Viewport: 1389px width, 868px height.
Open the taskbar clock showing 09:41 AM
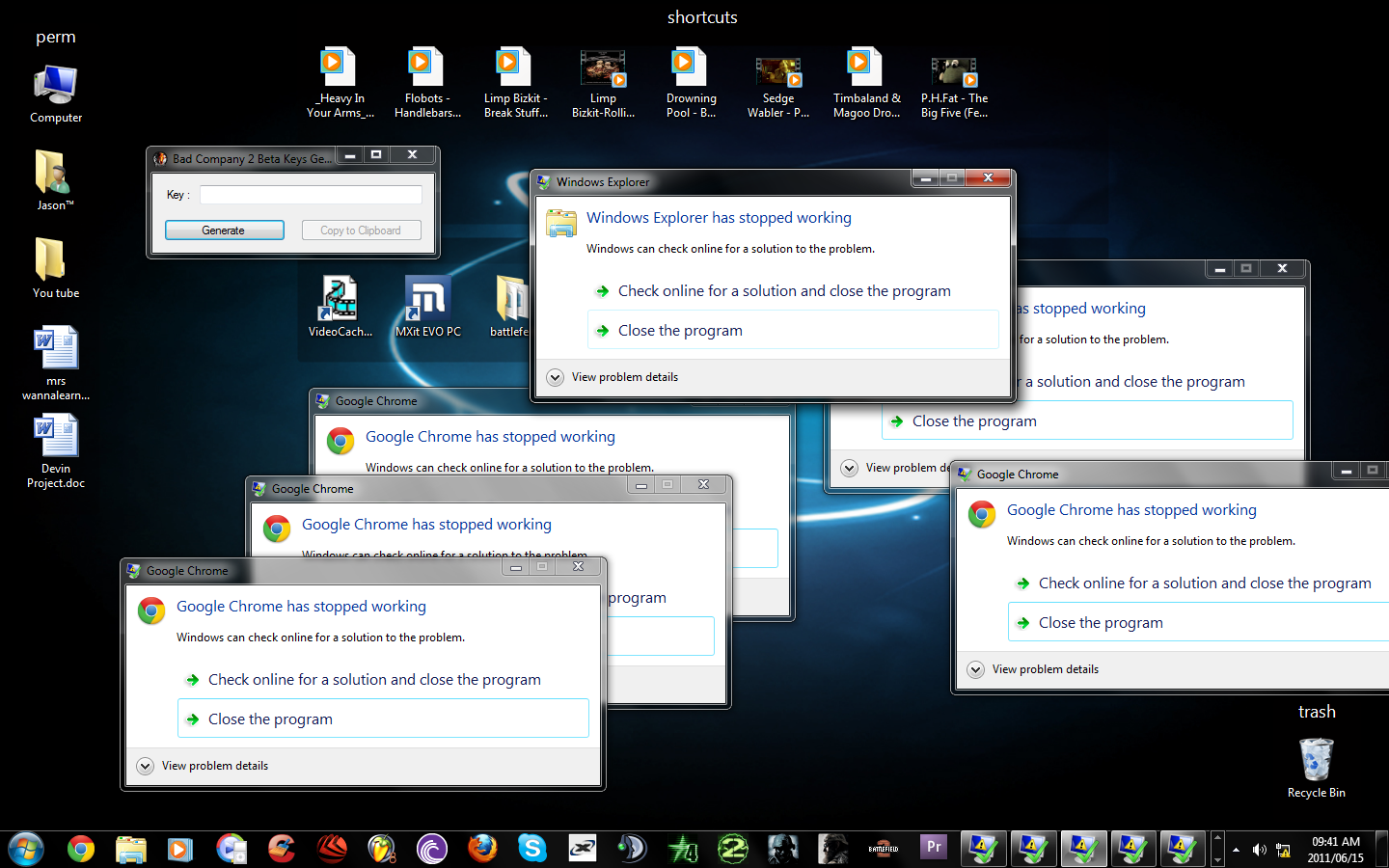tap(1335, 850)
